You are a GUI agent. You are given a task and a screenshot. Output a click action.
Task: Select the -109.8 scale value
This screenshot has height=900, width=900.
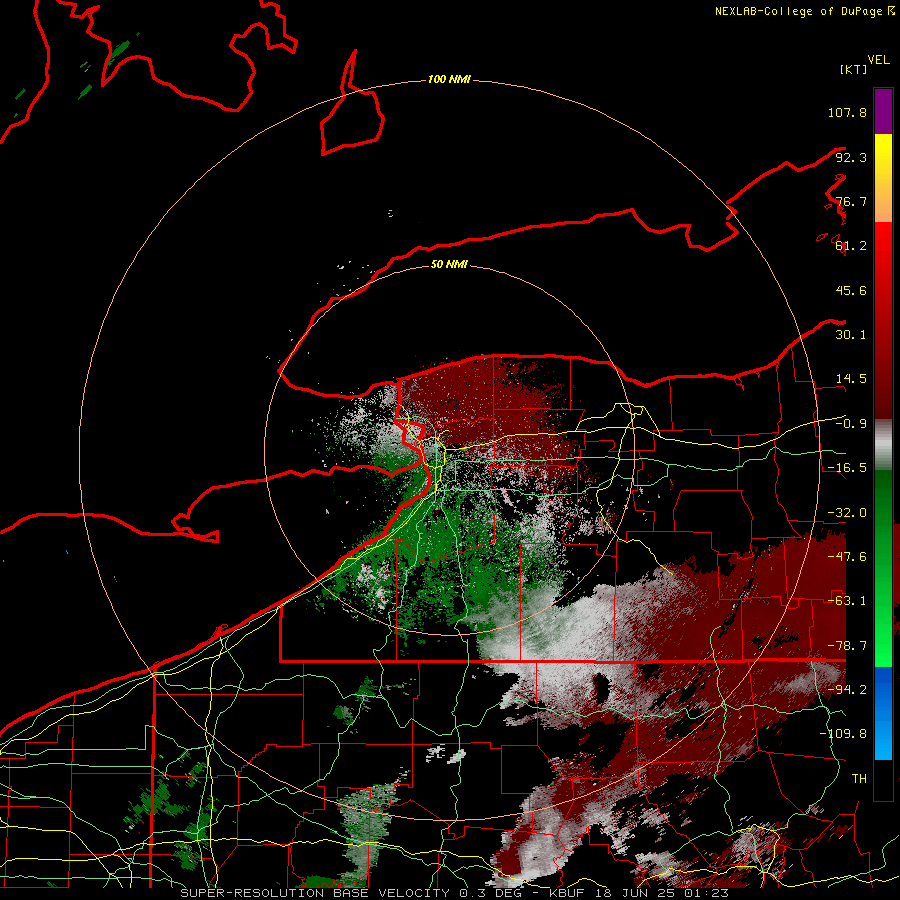pos(843,734)
